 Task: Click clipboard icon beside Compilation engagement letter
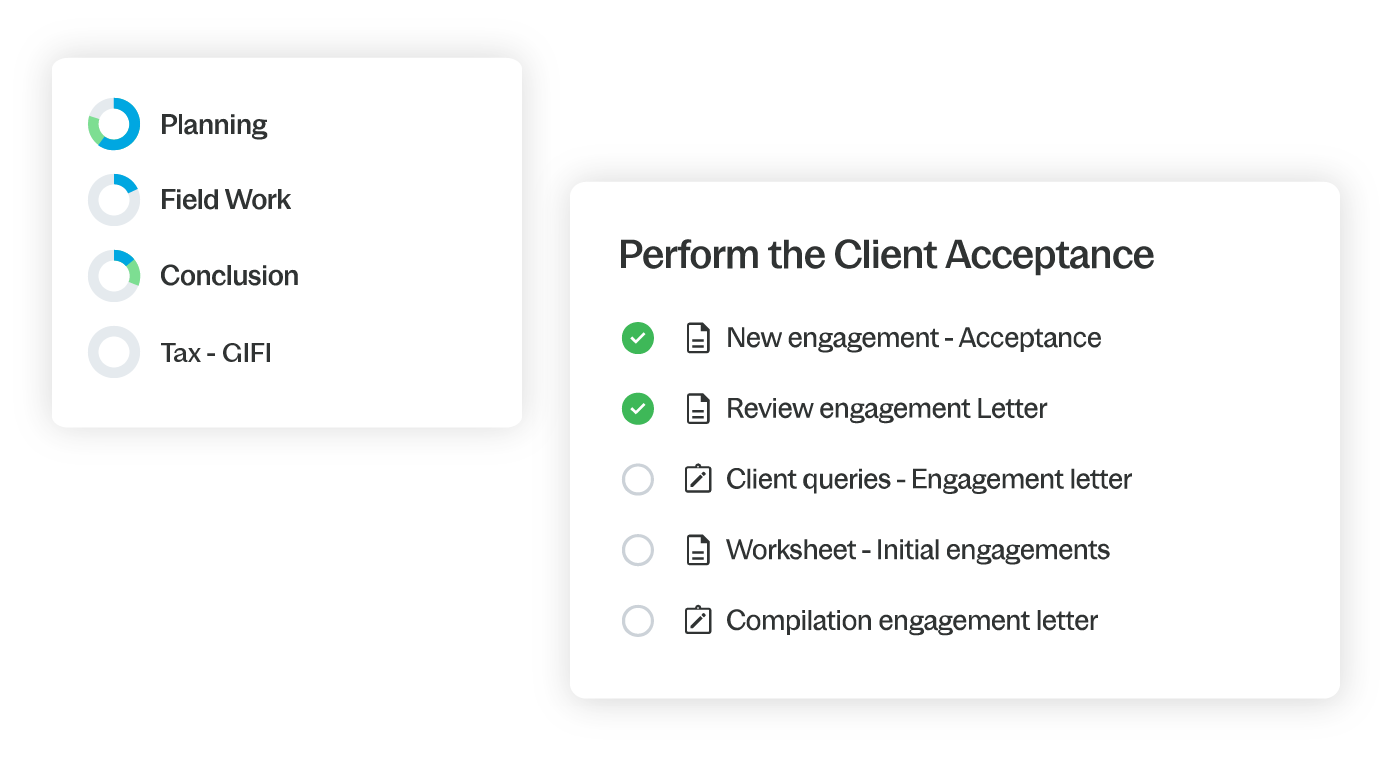pyautogui.click(x=697, y=621)
